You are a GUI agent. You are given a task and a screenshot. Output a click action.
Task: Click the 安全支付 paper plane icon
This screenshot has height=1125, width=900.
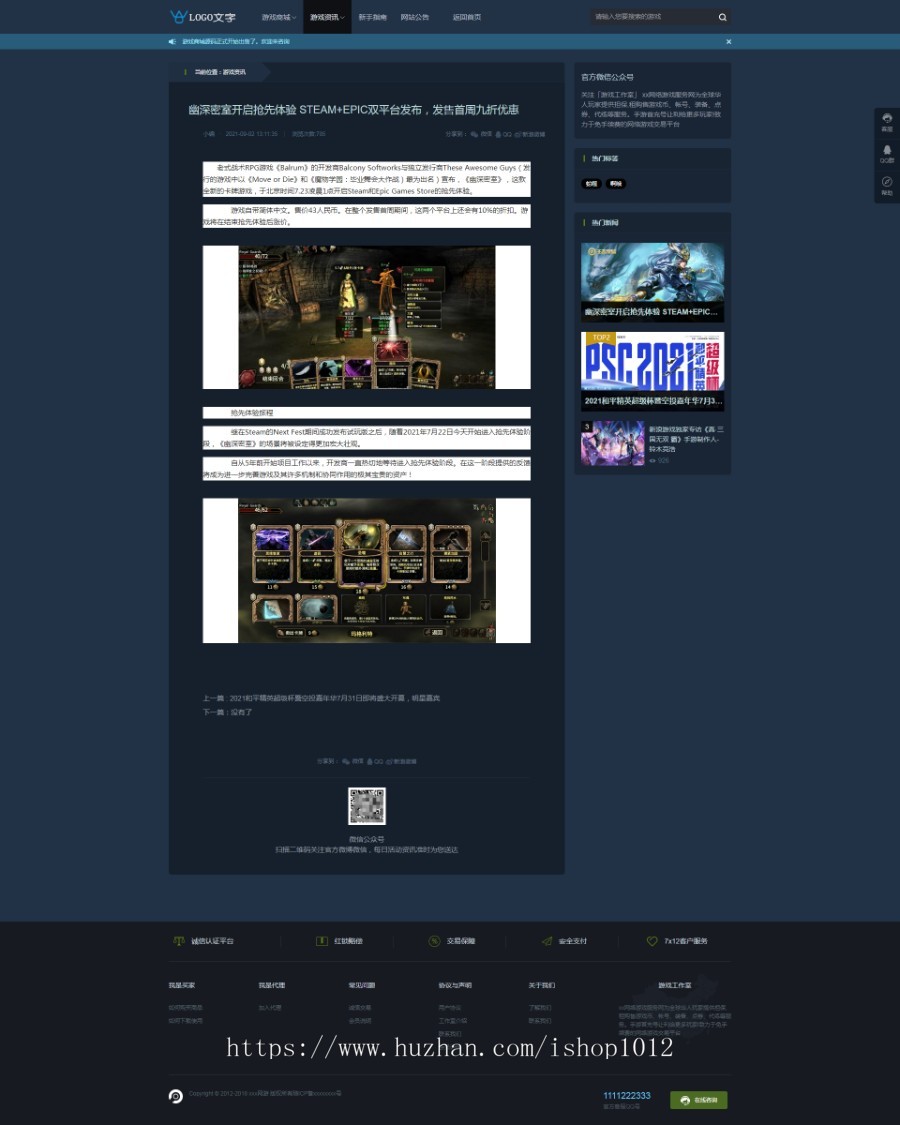[547, 941]
